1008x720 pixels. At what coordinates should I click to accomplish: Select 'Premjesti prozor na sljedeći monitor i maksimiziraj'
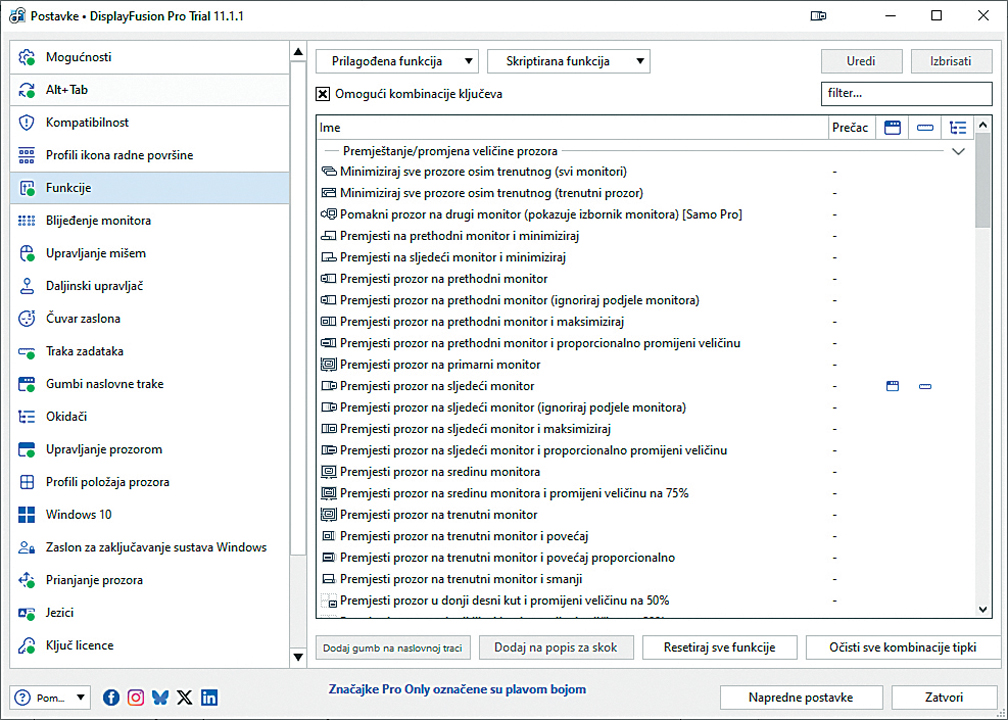pyautogui.click(x=645, y=429)
